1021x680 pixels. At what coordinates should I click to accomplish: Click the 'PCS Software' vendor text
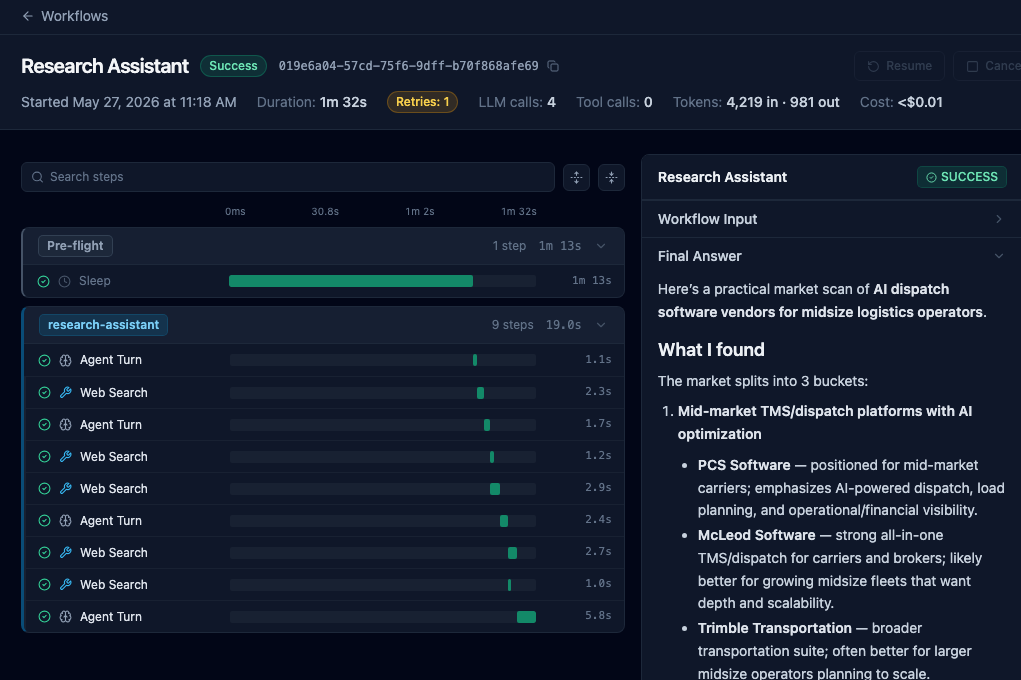(x=744, y=465)
